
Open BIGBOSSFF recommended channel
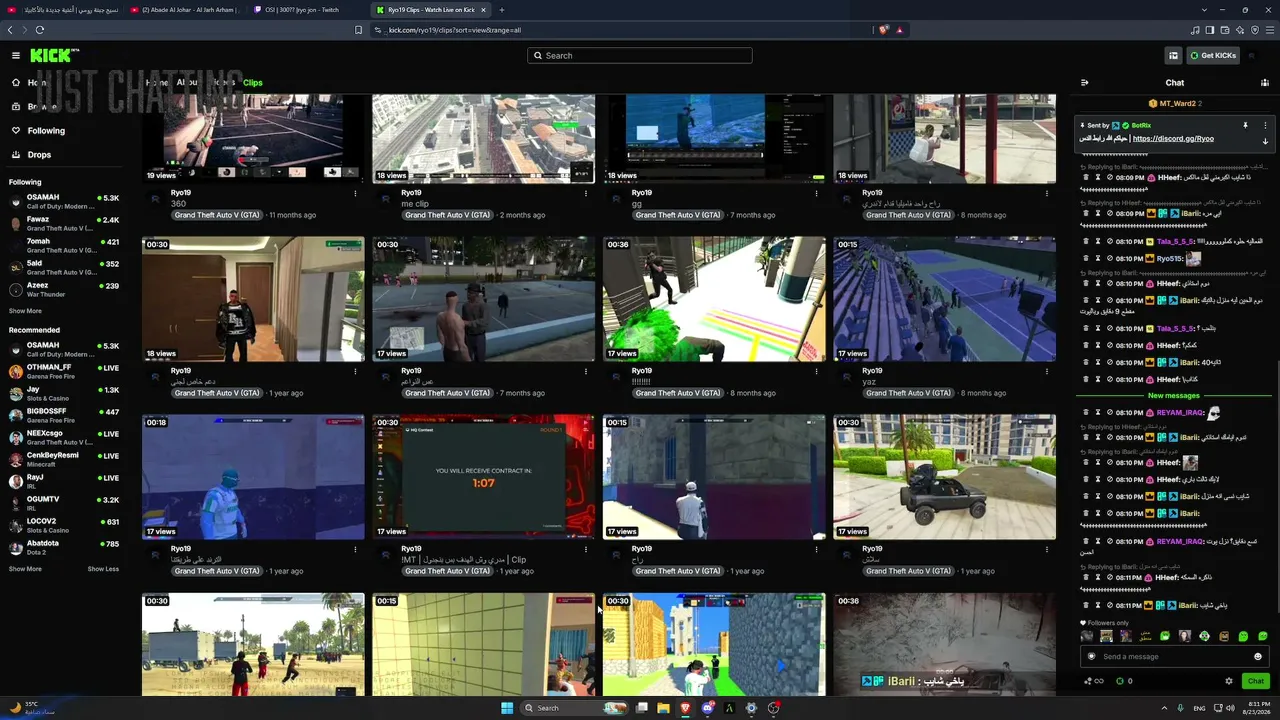64,415
